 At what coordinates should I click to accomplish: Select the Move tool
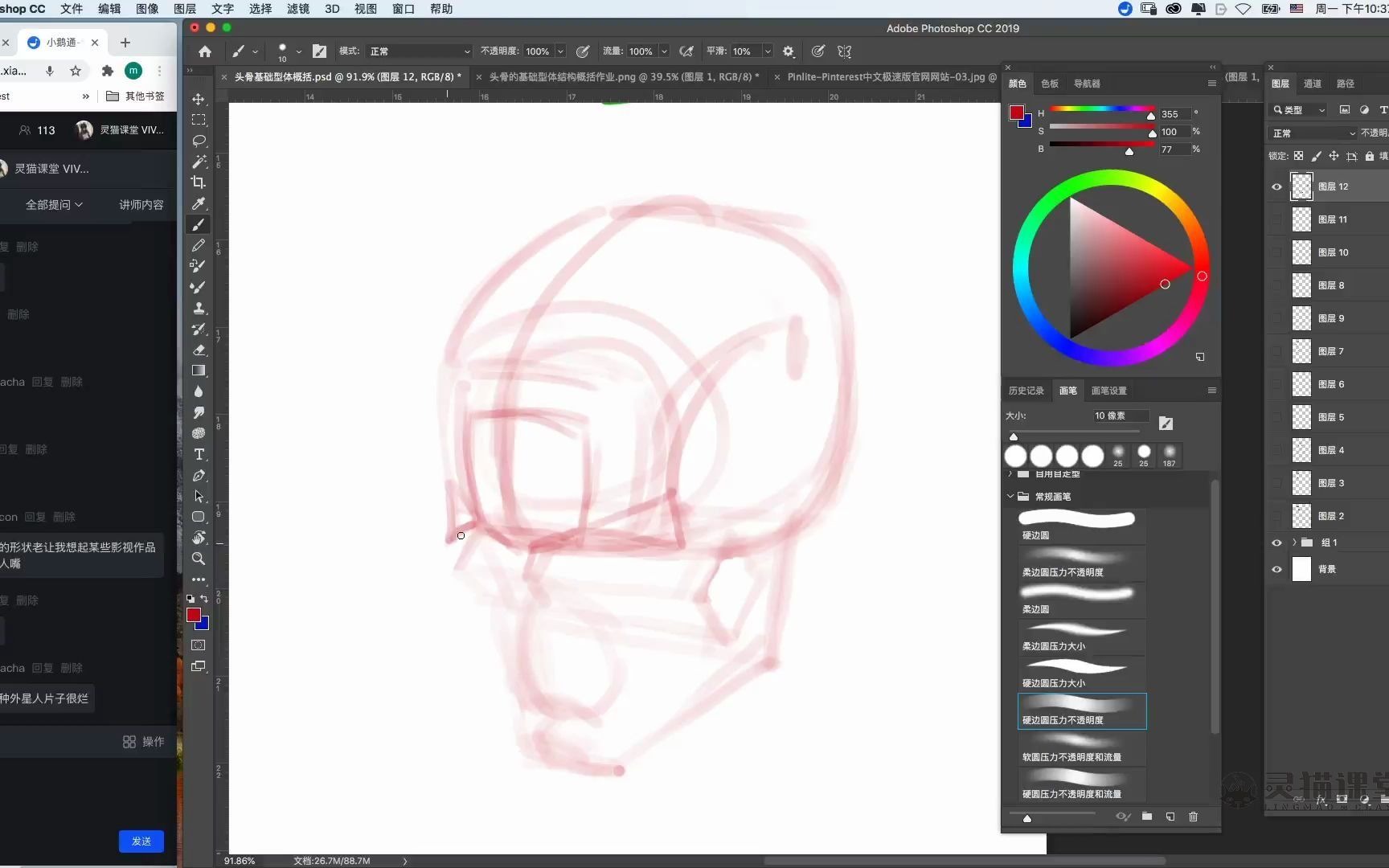click(199, 99)
